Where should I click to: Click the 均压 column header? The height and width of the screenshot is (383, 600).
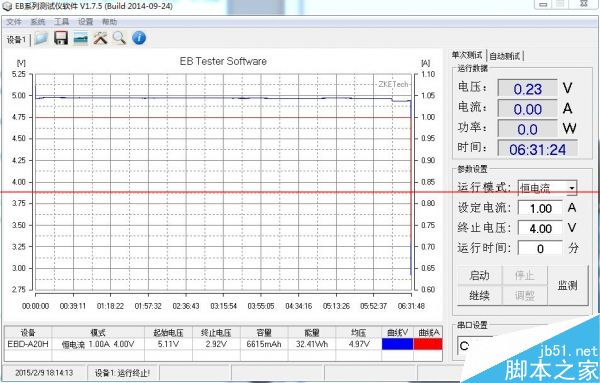(359, 332)
